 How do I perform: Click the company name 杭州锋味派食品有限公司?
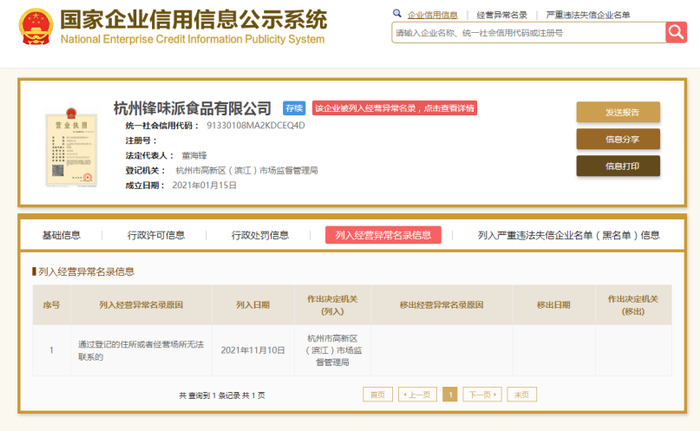coord(192,108)
